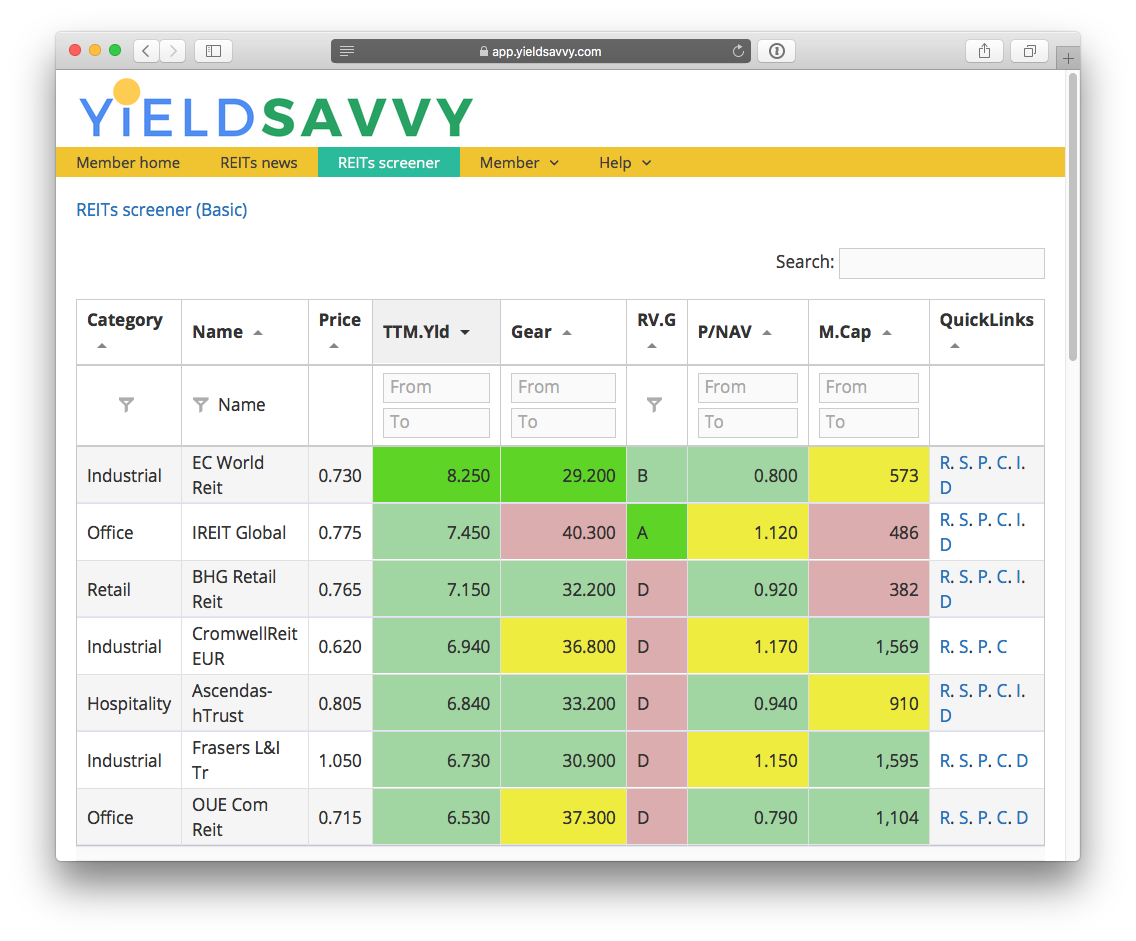
Task: Click the password manager extension icon
Action: [777, 51]
